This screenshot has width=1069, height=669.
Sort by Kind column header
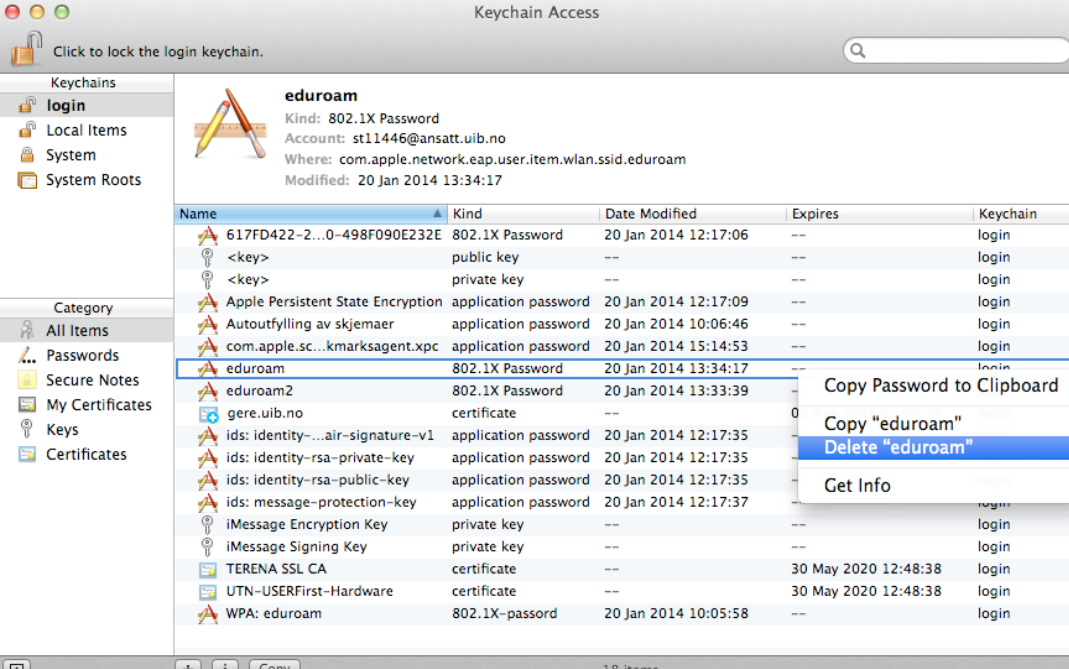(x=523, y=213)
